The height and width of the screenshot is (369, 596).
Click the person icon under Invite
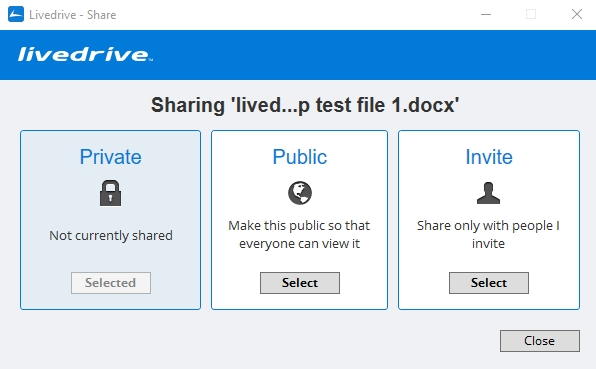488,193
